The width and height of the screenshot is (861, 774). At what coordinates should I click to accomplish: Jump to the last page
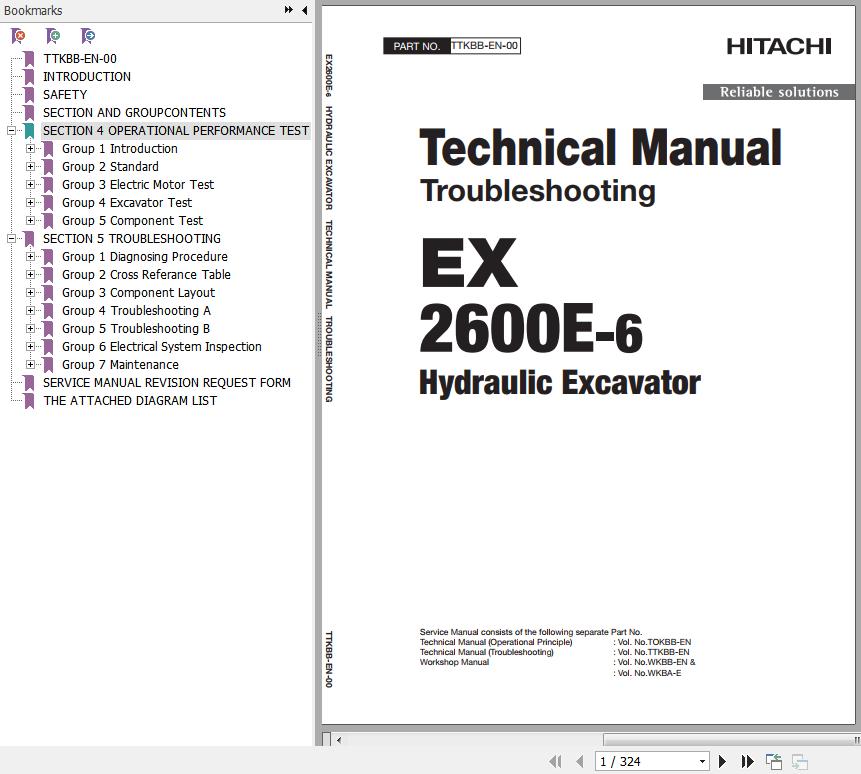[746, 762]
